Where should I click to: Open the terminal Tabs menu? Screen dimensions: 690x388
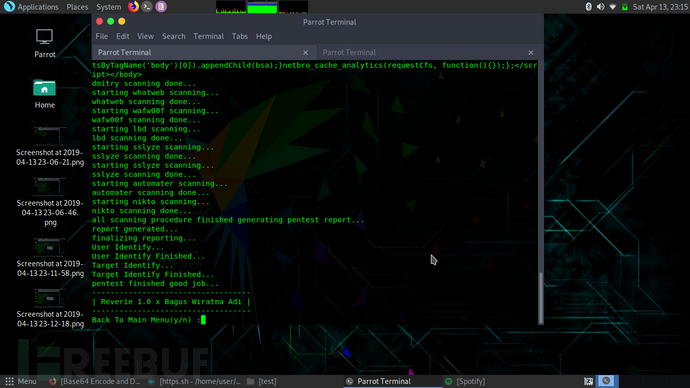click(x=240, y=36)
